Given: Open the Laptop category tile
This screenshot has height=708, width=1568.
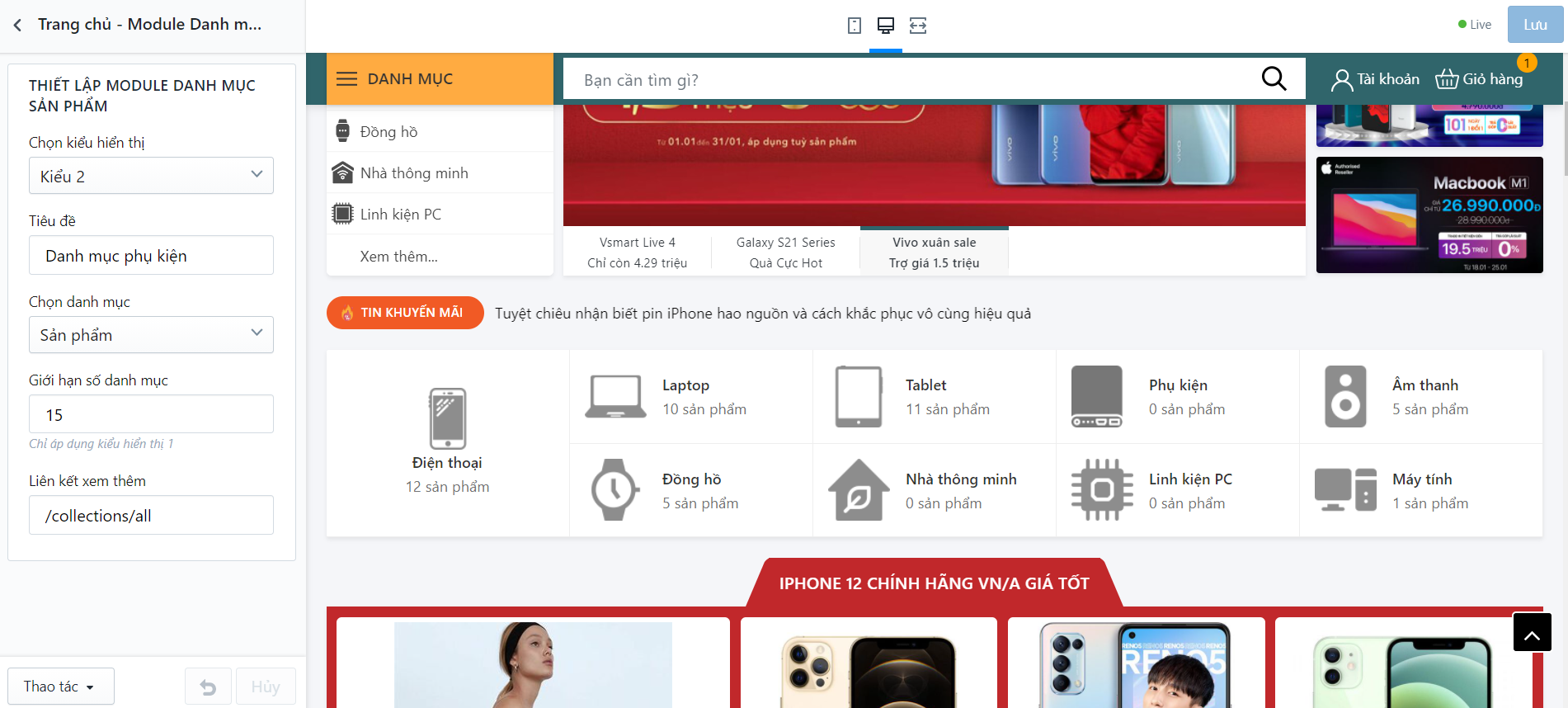Looking at the screenshot, I should pyautogui.click(x=691, y=397).
